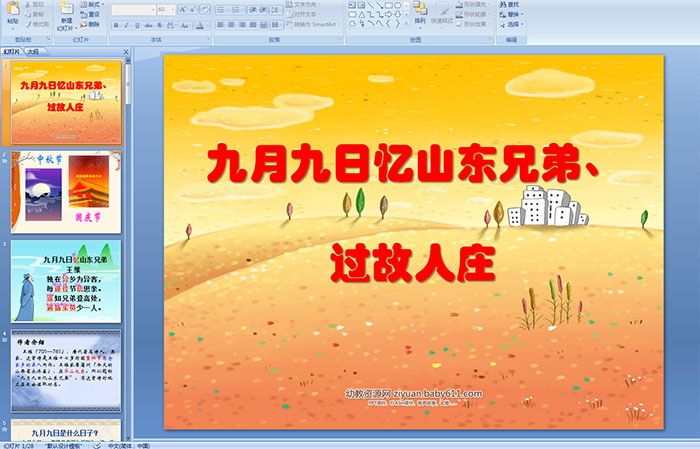Click Shape Effects (形状效果) button
This screenshot has height=449, width=700.
coord(472,24)
